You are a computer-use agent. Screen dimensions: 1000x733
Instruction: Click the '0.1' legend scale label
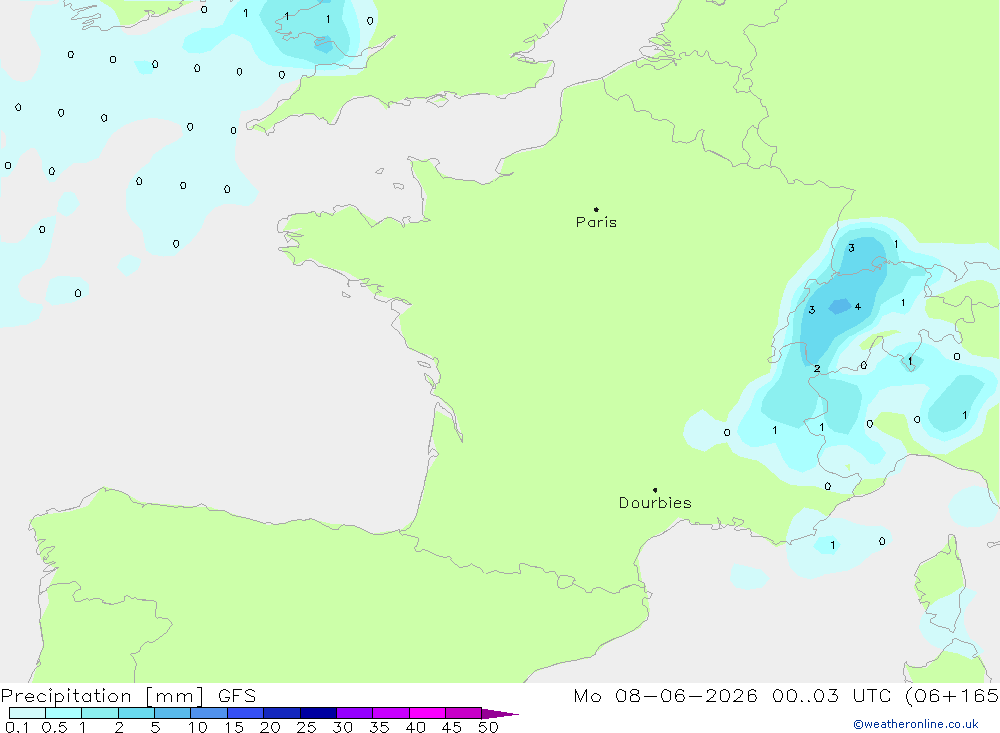17,727
